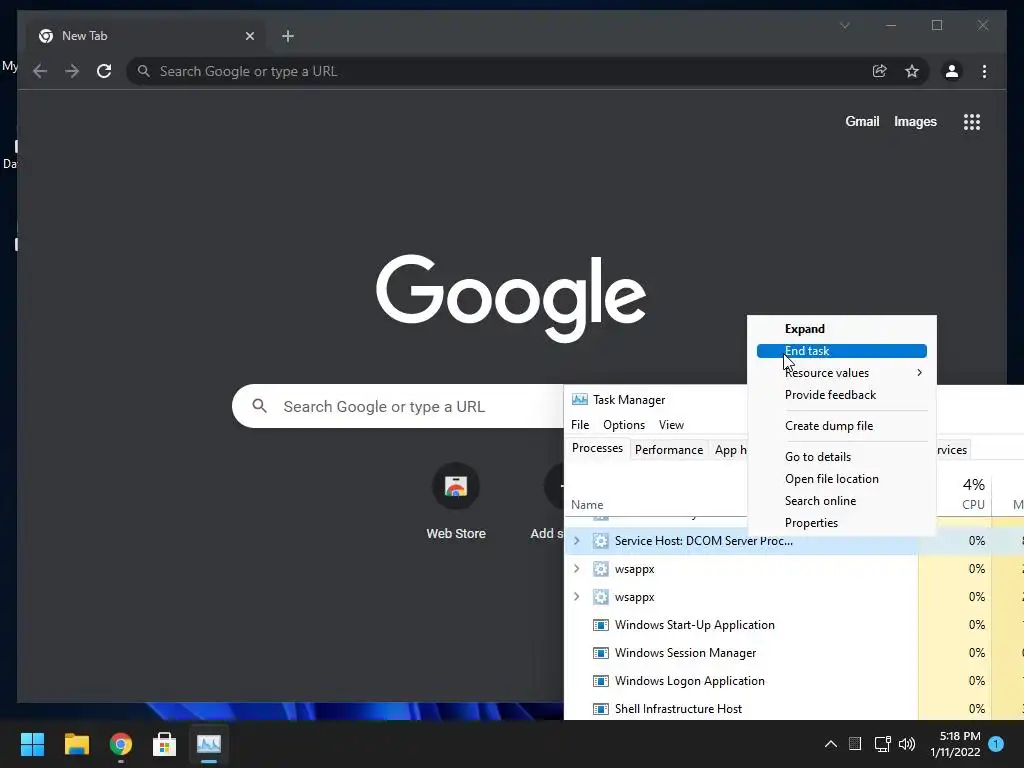Open the notification badge in tray

pyautogui.click(x=996, y=744)
